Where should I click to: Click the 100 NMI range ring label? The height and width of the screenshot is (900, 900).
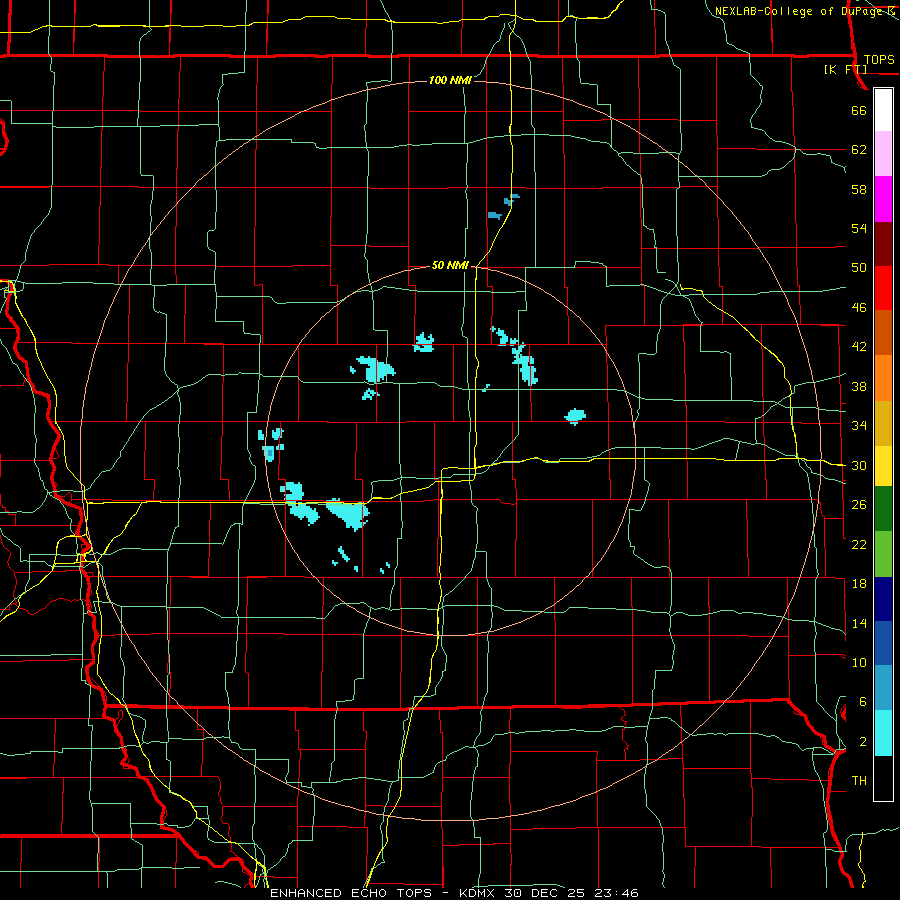(x=450, y=80)
